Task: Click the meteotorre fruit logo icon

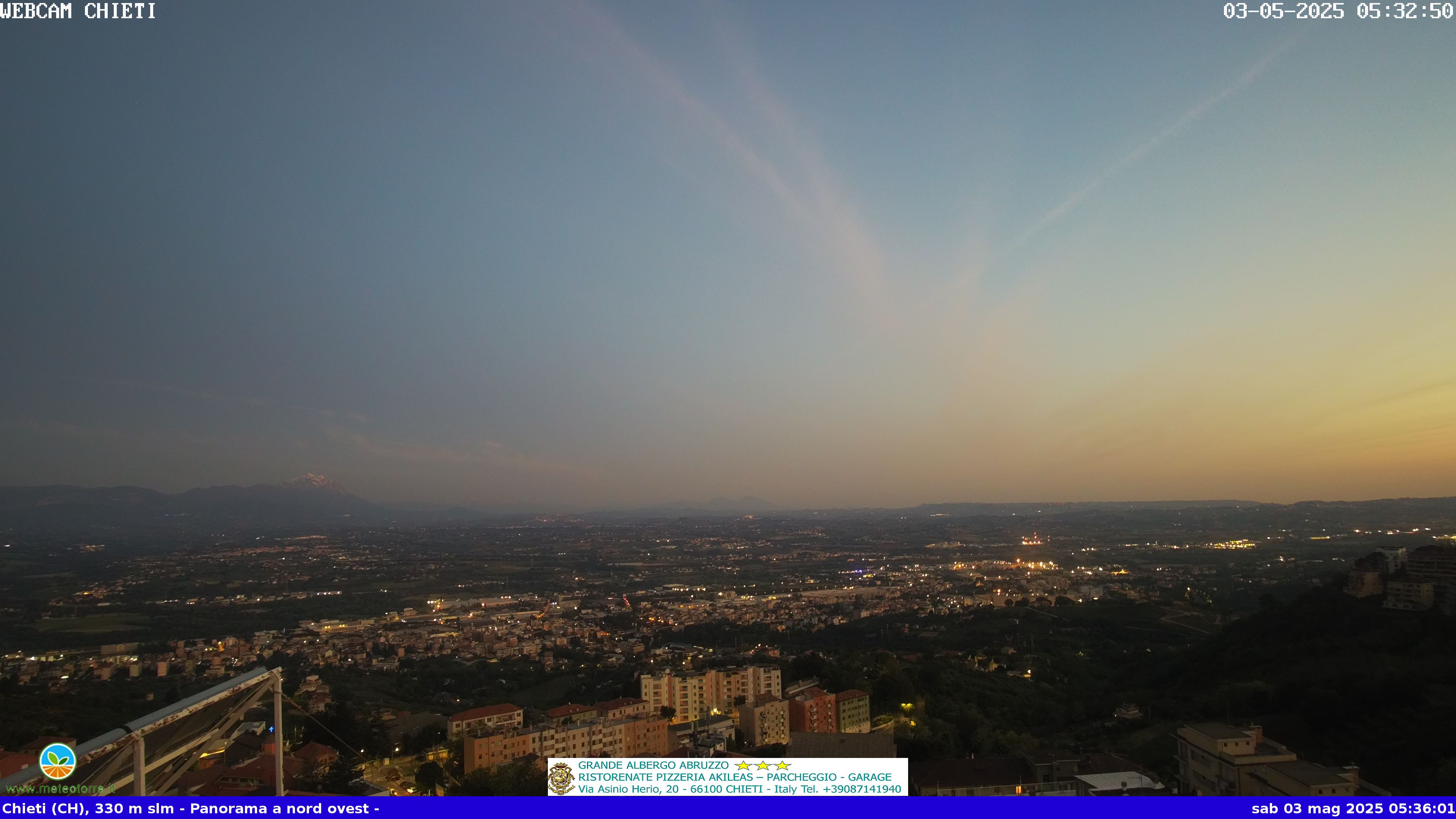Action: pyautogui.click(x=58, y=761)
